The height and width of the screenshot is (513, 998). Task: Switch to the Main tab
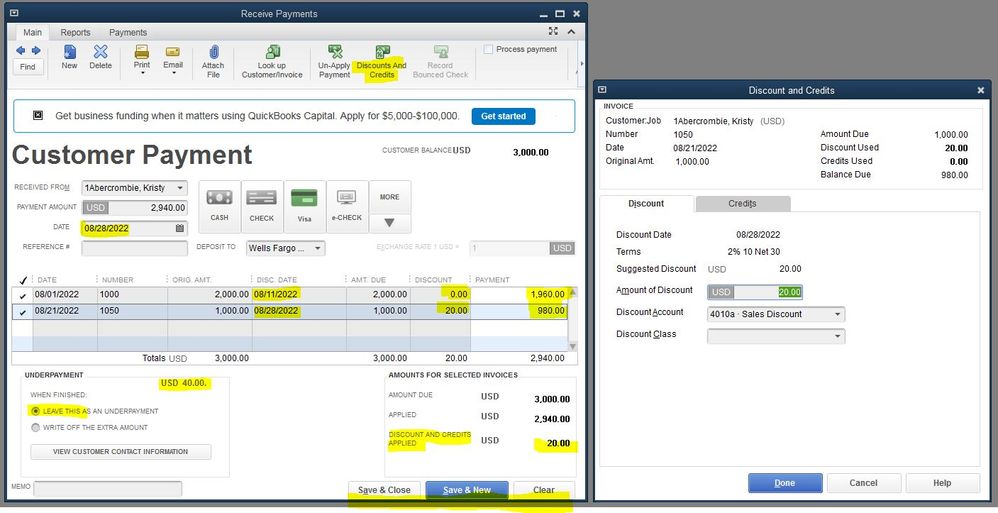tap(32, 32)
